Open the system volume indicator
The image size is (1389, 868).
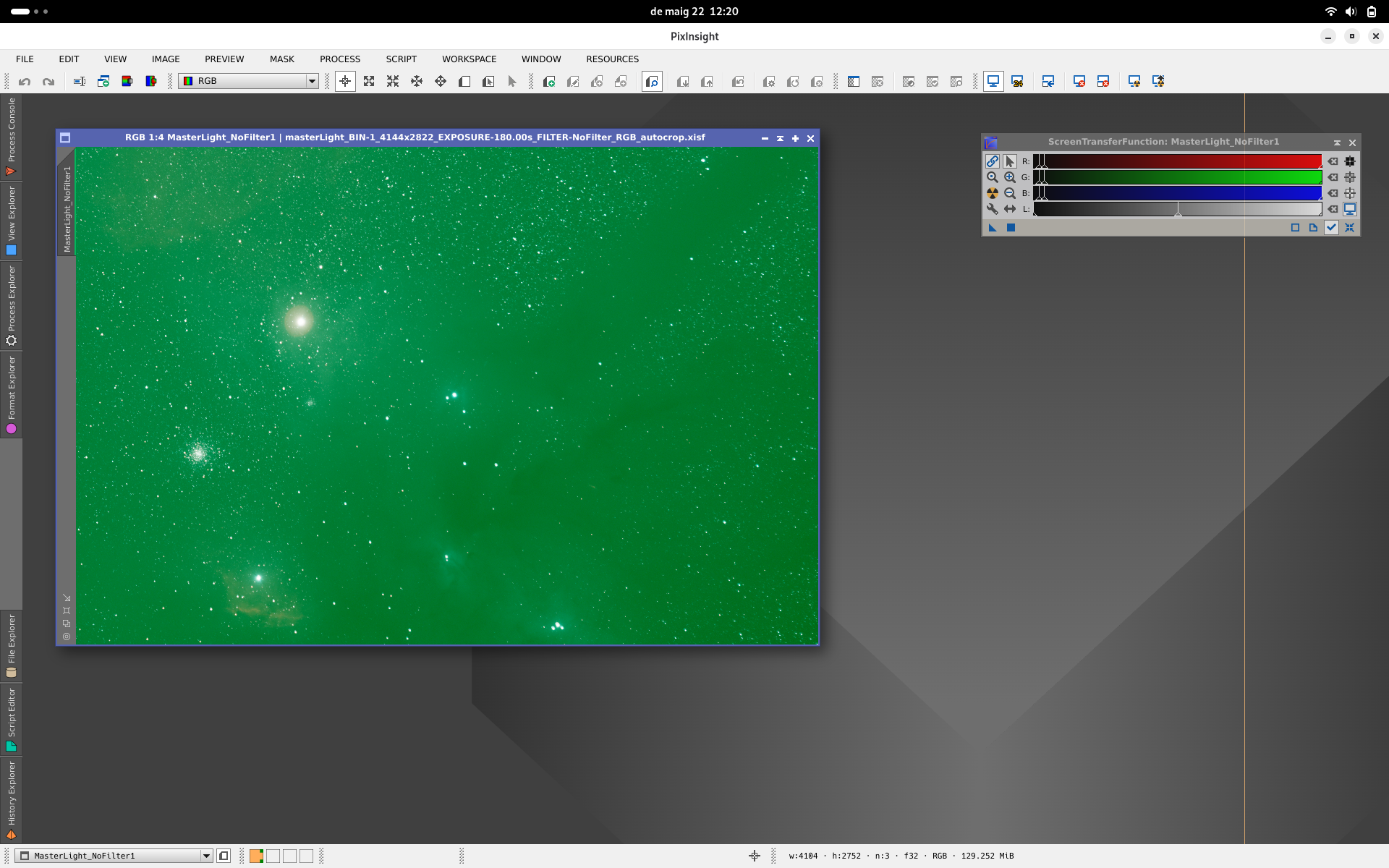[x=1351, y=12]
